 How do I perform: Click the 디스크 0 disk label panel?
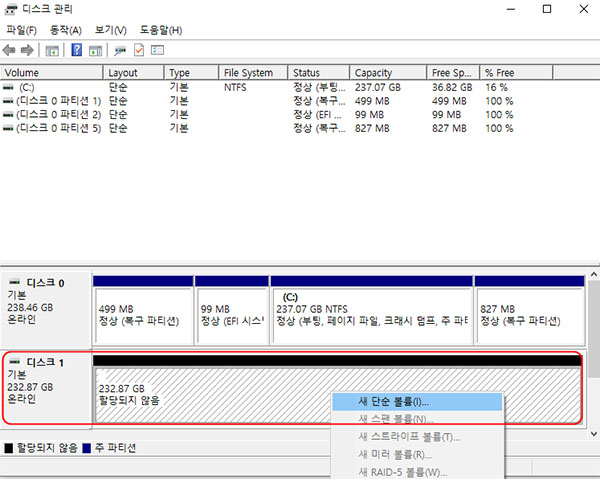tap(46, 308)
